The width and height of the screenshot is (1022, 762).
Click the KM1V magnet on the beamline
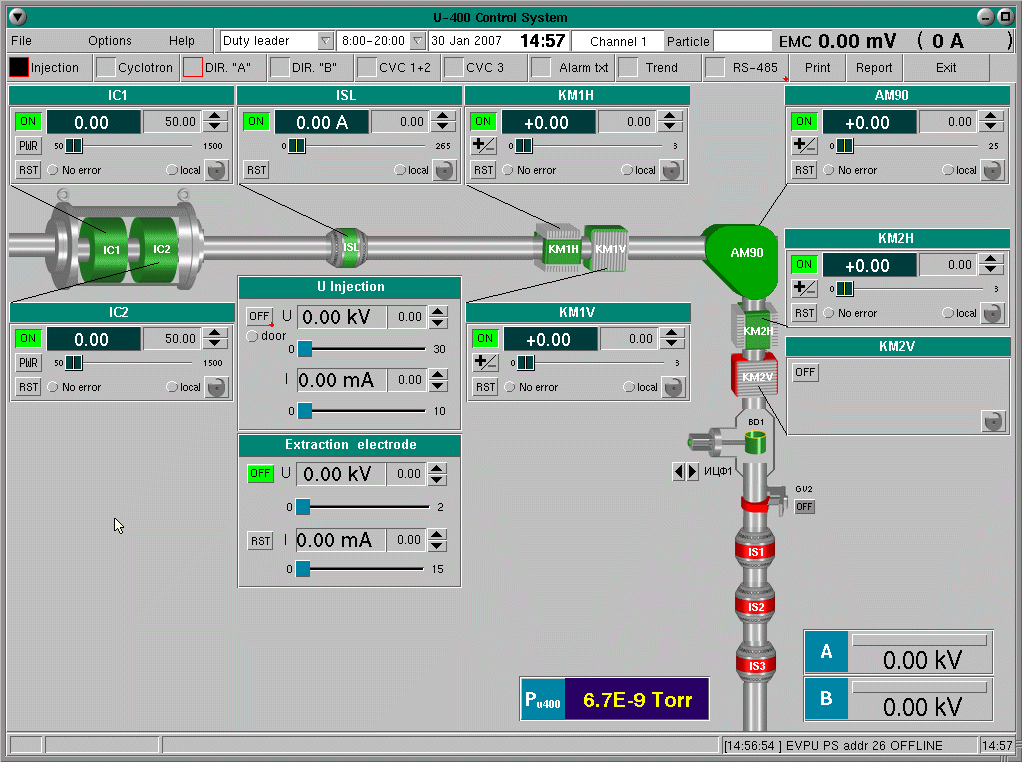(609, 249)
